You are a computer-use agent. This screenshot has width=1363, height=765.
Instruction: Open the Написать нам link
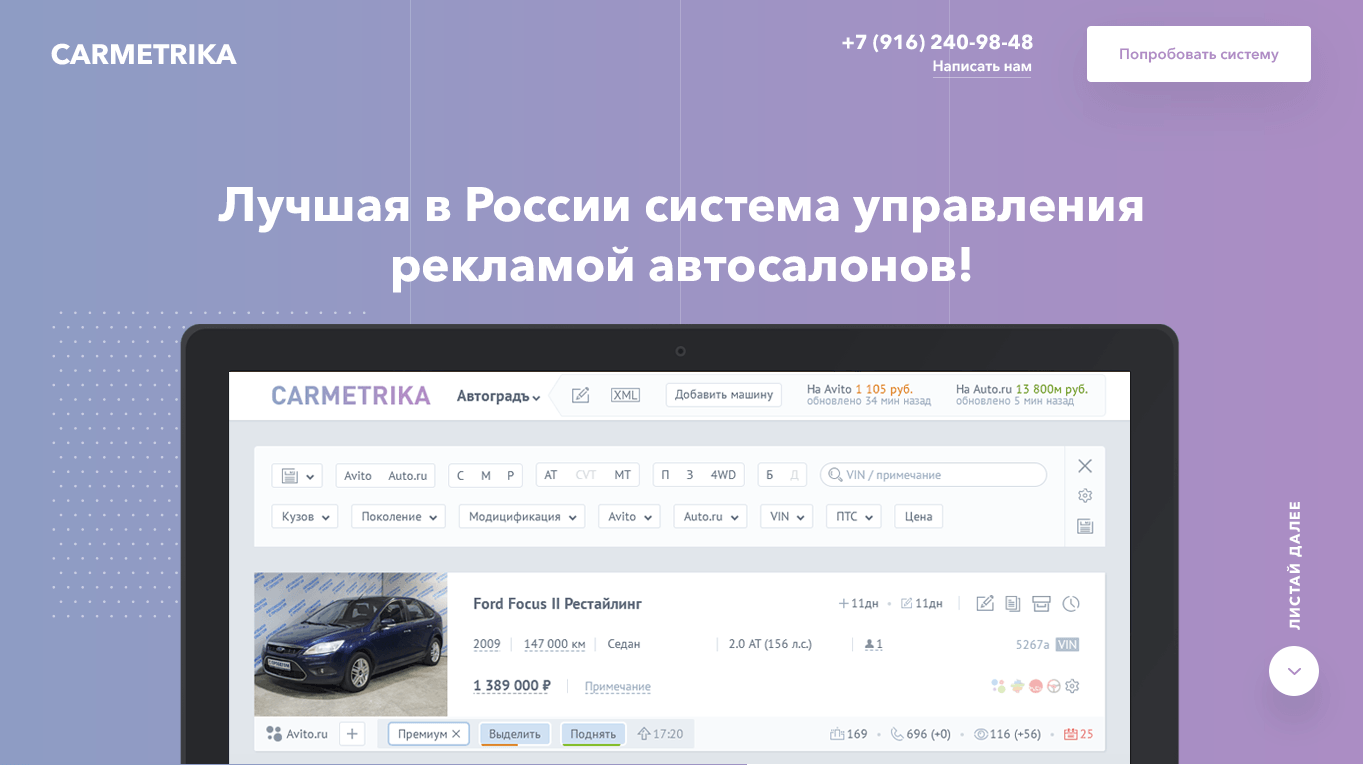pyautogui.click(x=982, y=67)
